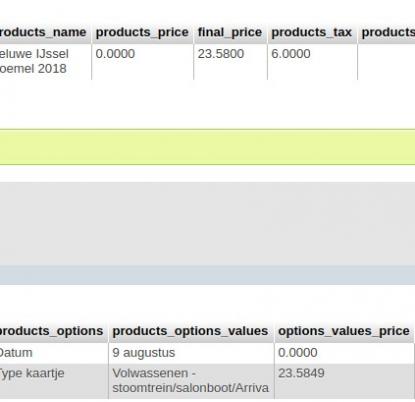The height and width of the screenshot is (402, 415).
Task: Sort by products_name column header
Action: [45, 33]
